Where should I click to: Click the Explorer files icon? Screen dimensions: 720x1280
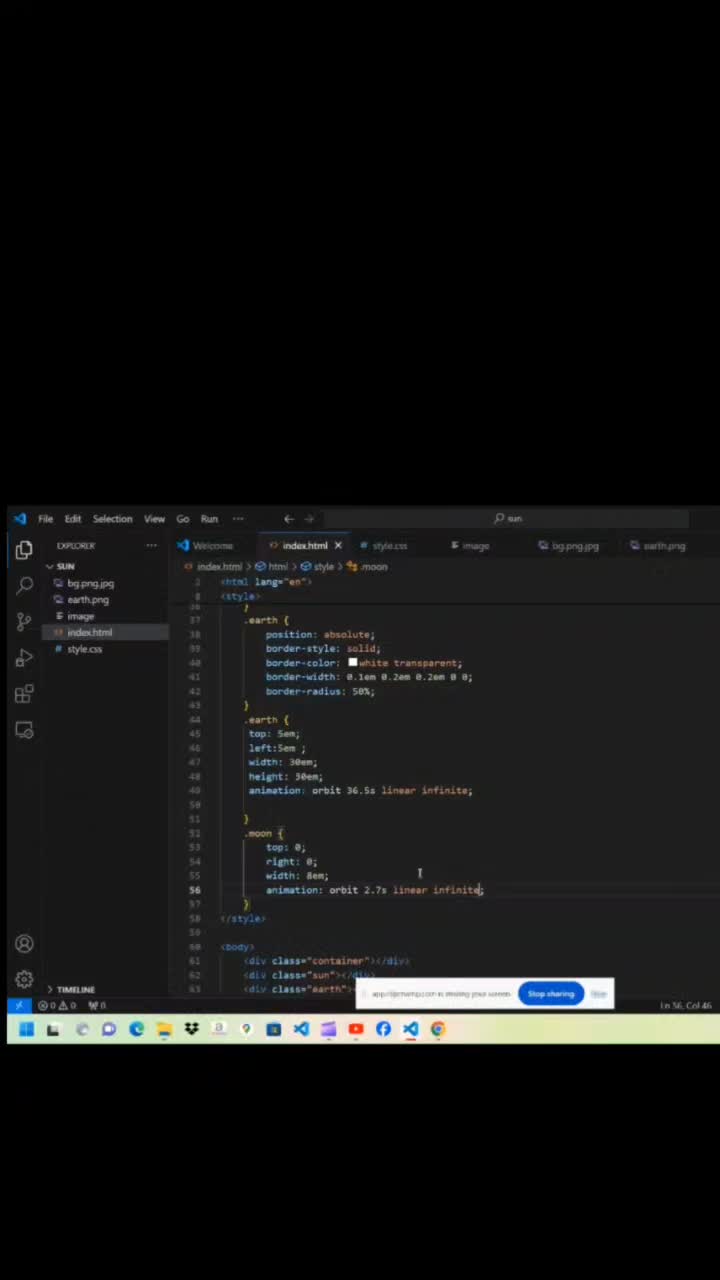25,549
